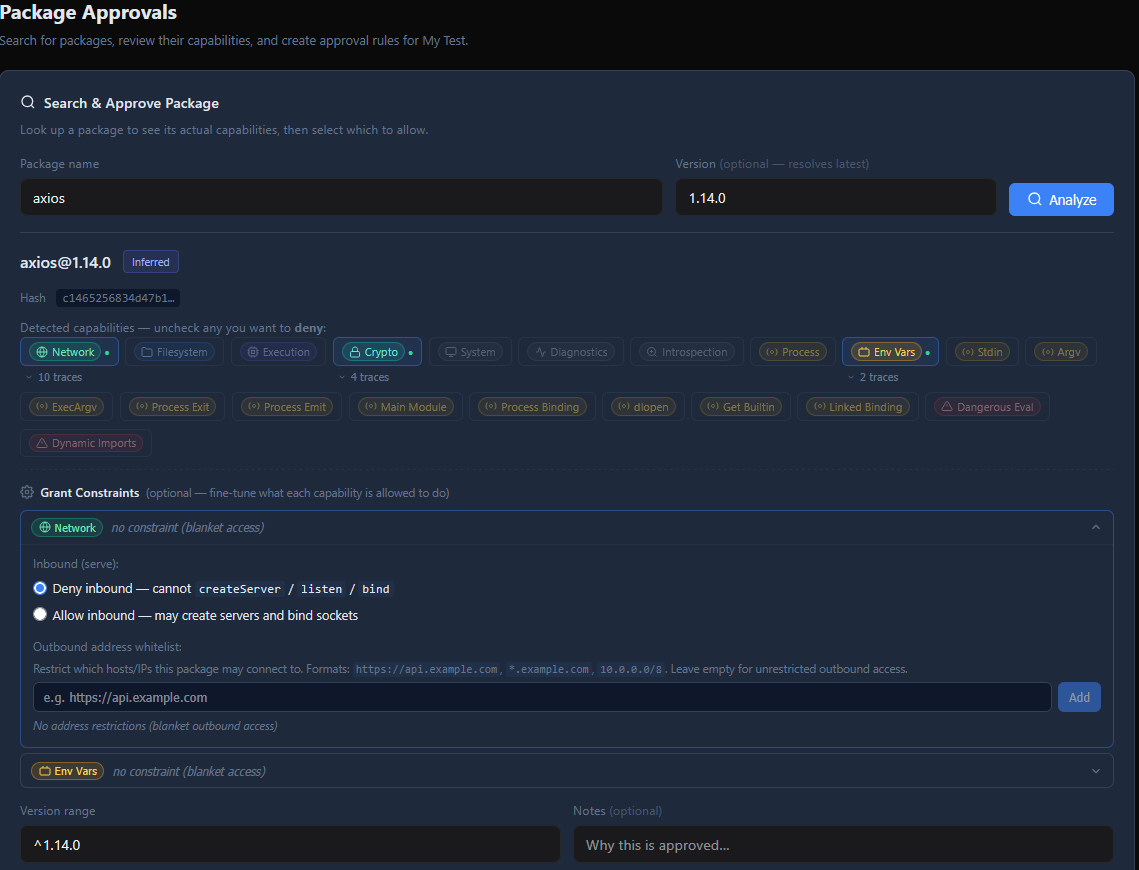
Task: Toggle the Linked Binding capability chip
Action: 858,407
